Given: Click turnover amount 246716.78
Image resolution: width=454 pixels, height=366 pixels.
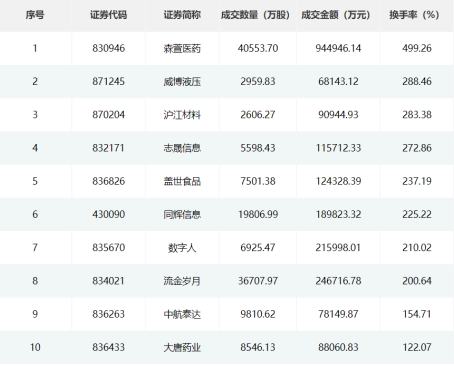Looking at the screenshot, I should 338,281.
